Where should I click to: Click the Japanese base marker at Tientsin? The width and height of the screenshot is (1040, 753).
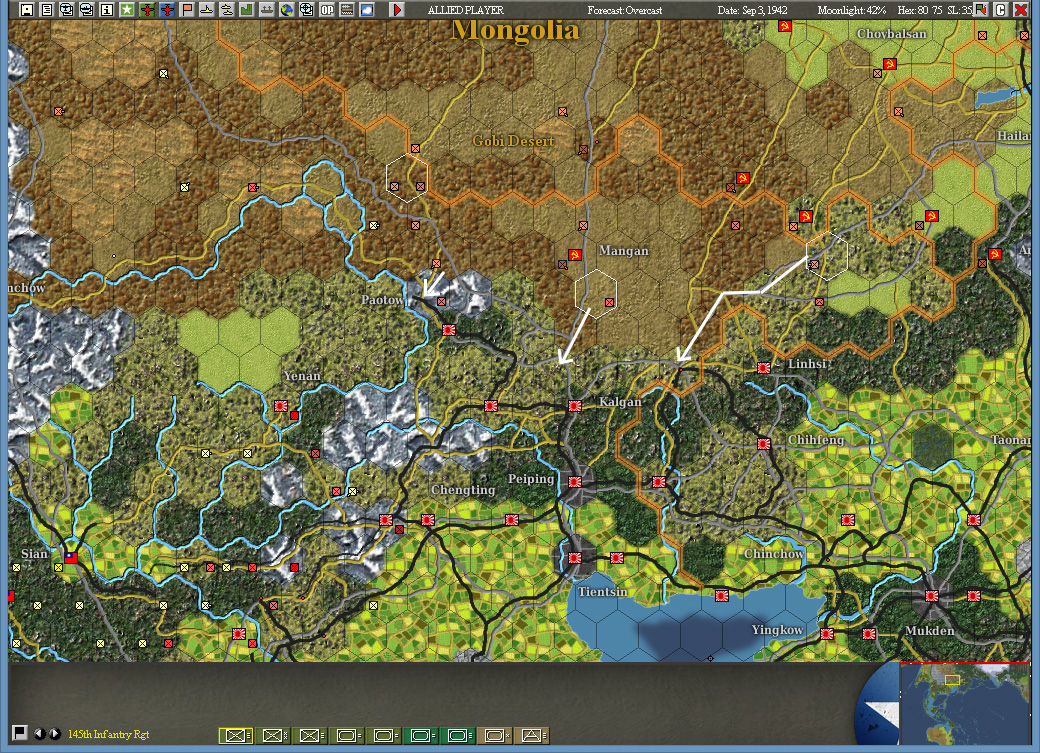(x=575, y=558)
